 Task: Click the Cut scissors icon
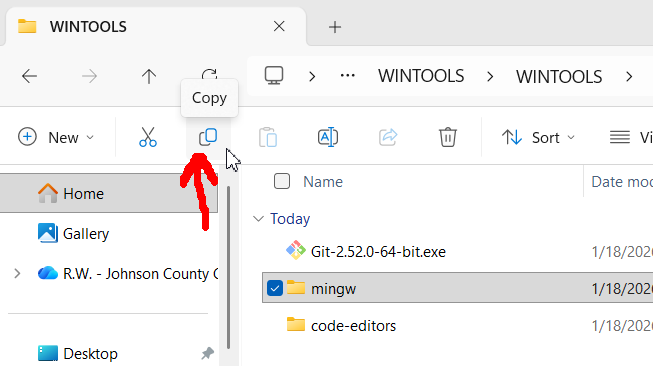click(x=148, y=137)
